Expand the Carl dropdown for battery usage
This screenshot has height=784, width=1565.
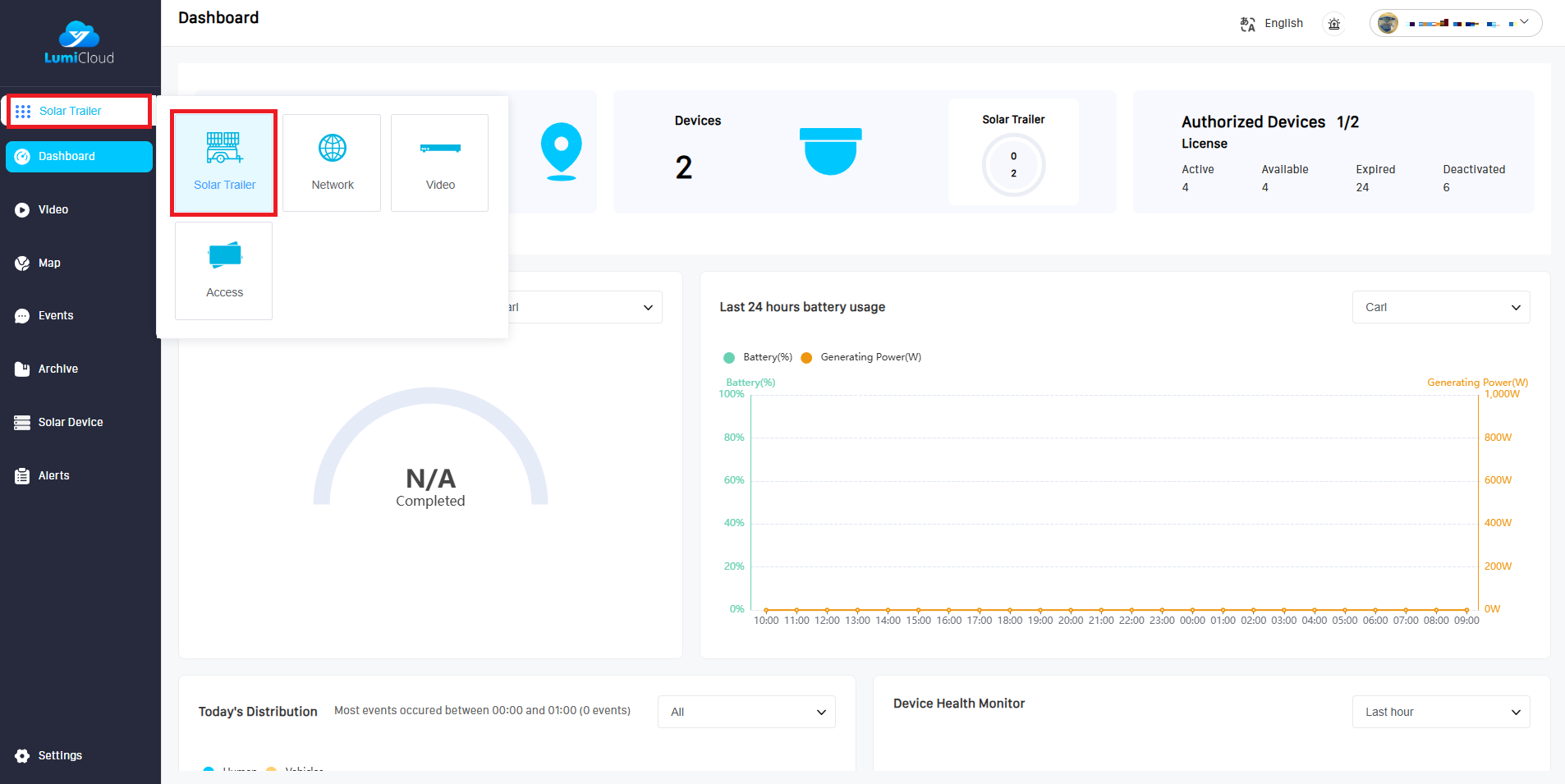coord(1440,307)
